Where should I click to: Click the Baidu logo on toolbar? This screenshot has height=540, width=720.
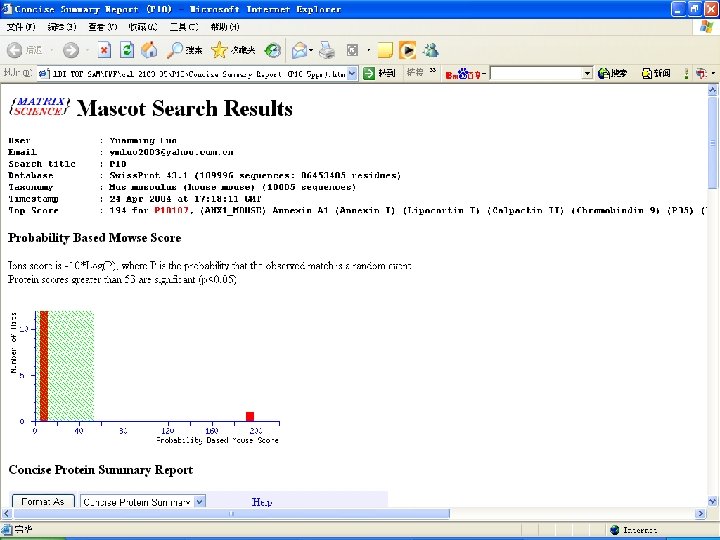point(463,73)
